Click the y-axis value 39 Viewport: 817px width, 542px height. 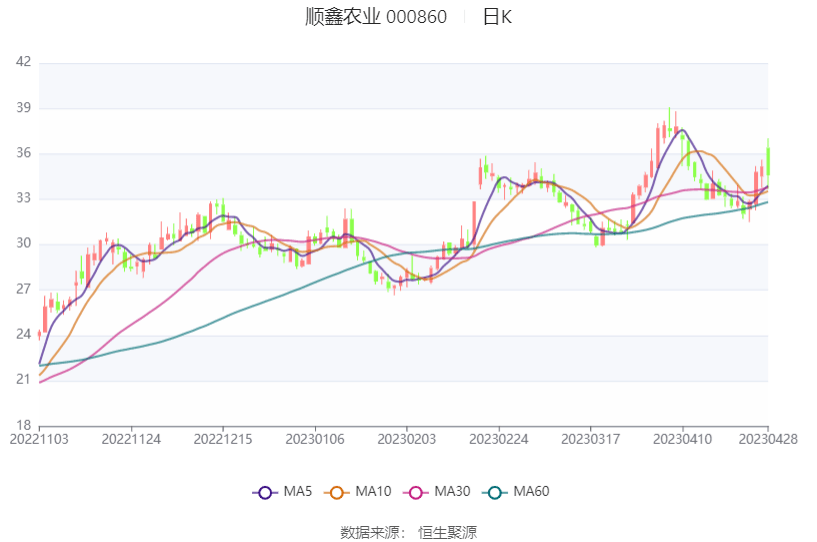23,107
